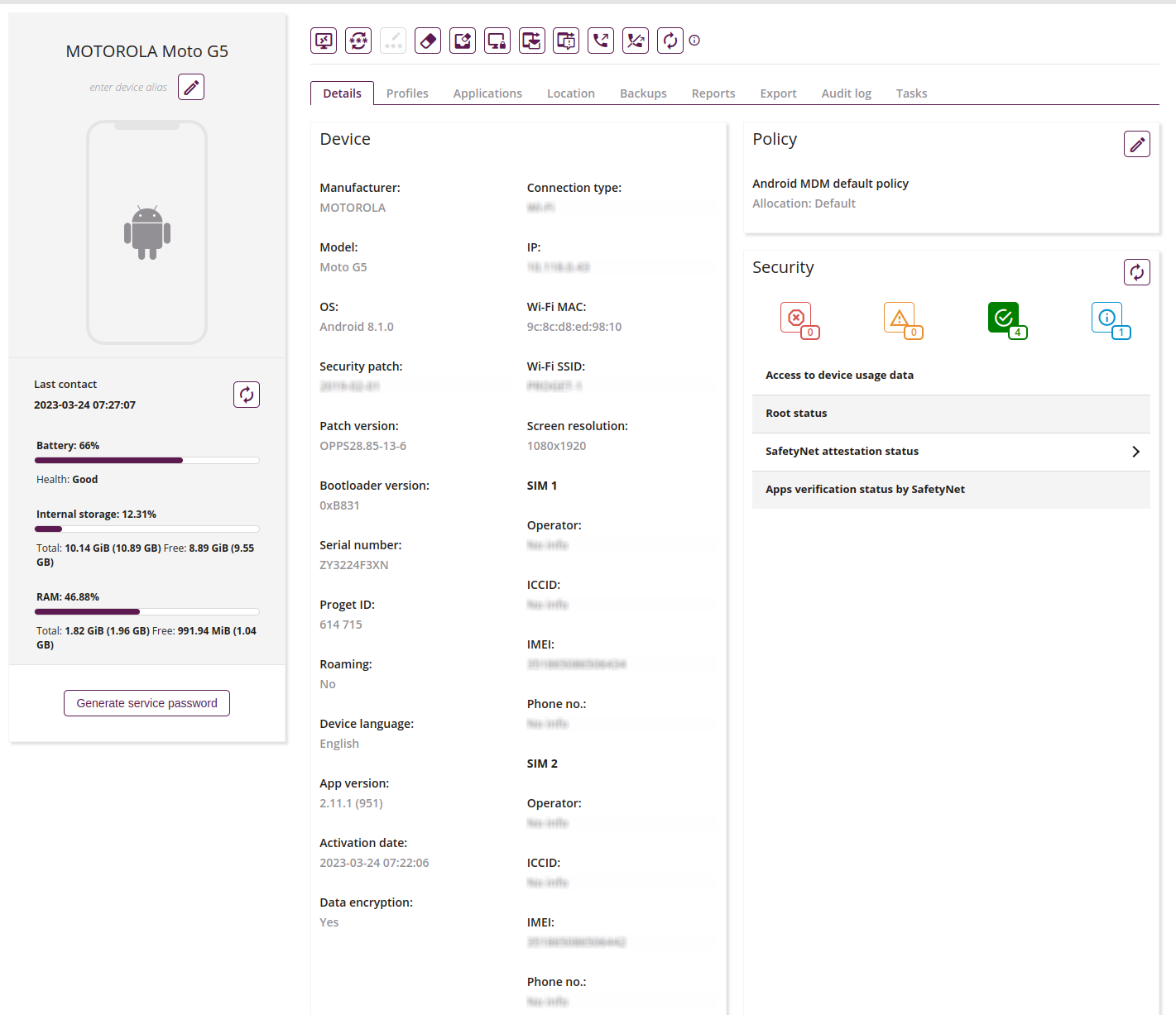Open the Backups tab
The width and height of the screenshot is (1176, 1015).
(x=643, y=93)
